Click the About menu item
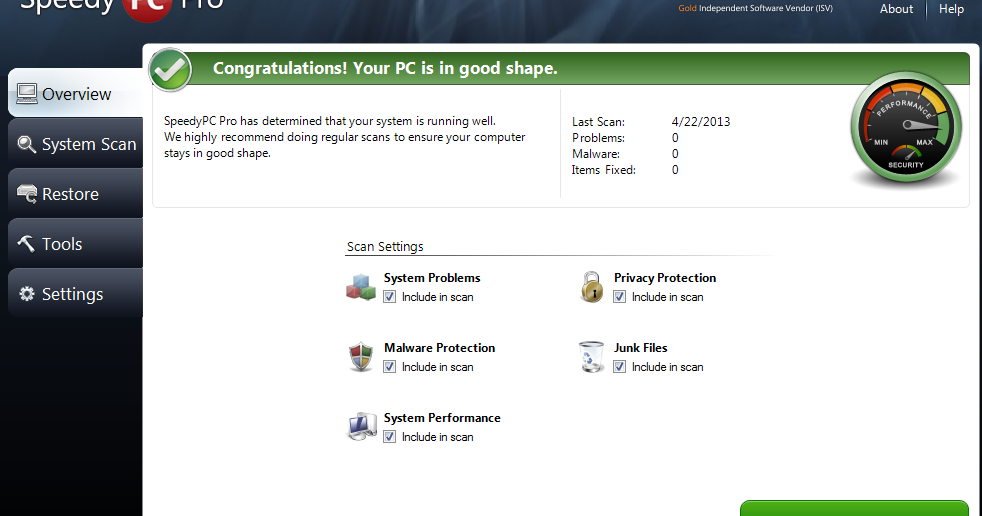Image resolution: width=982 pixels, height=516 pixels. (896, 9)
